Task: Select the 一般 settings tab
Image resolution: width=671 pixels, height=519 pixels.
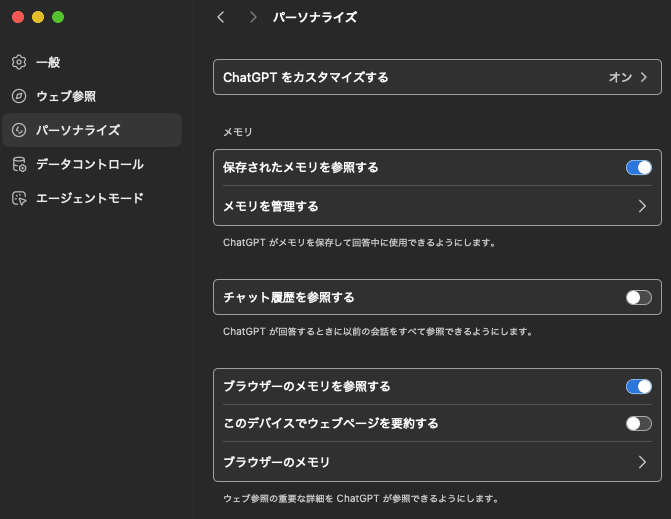Action: coord(48,62)
